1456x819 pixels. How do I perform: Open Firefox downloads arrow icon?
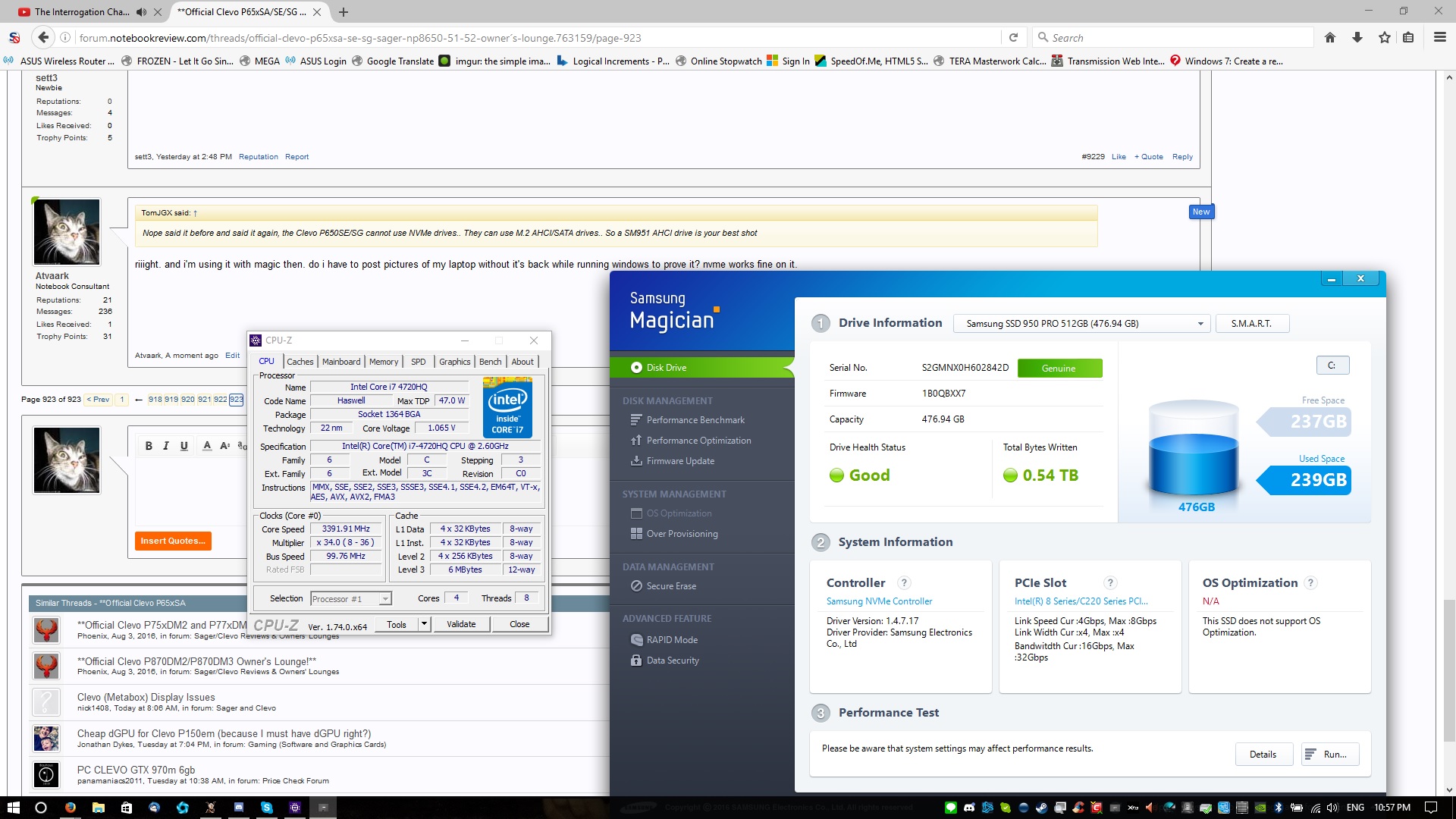(x=1357, y=37)
